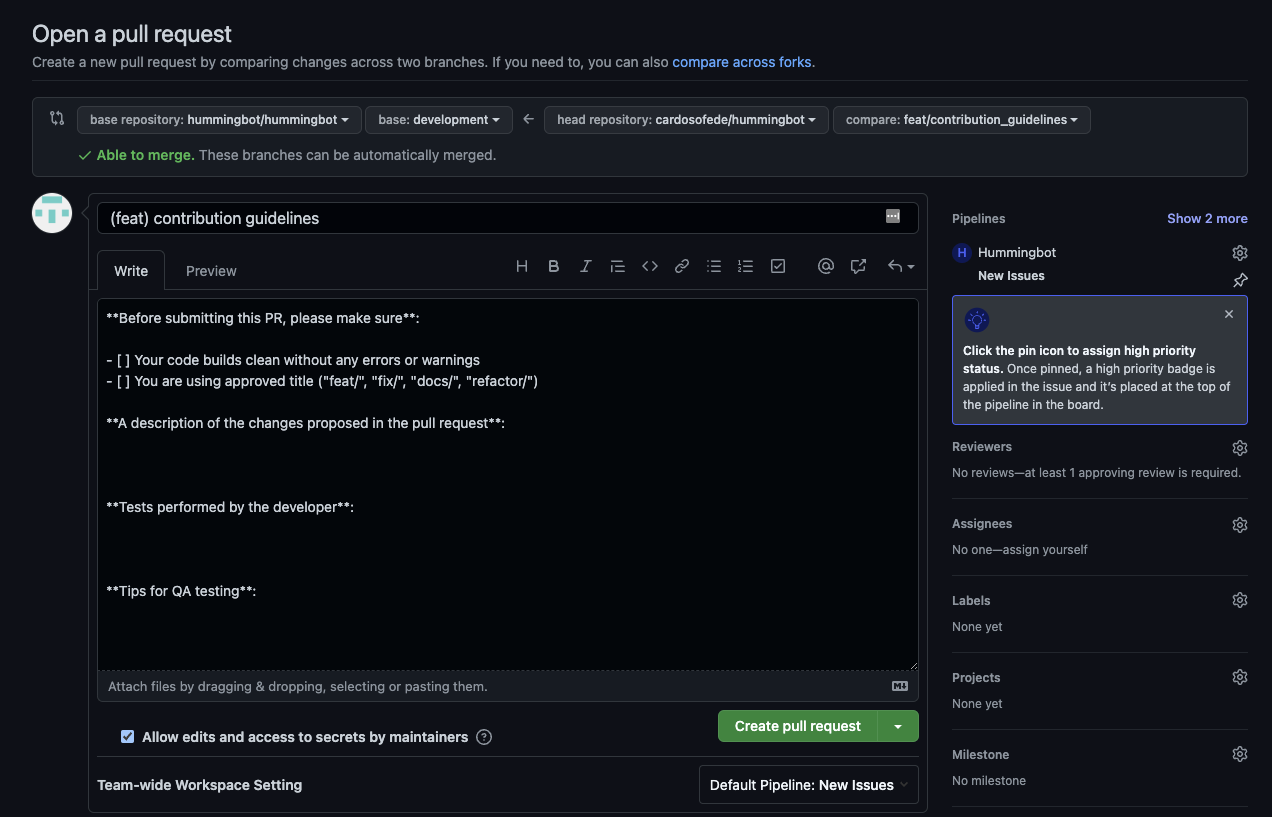Pin the Hummingbot pipeline
The height and width of the screenshot is (817, 1272).
point(1239,280)
